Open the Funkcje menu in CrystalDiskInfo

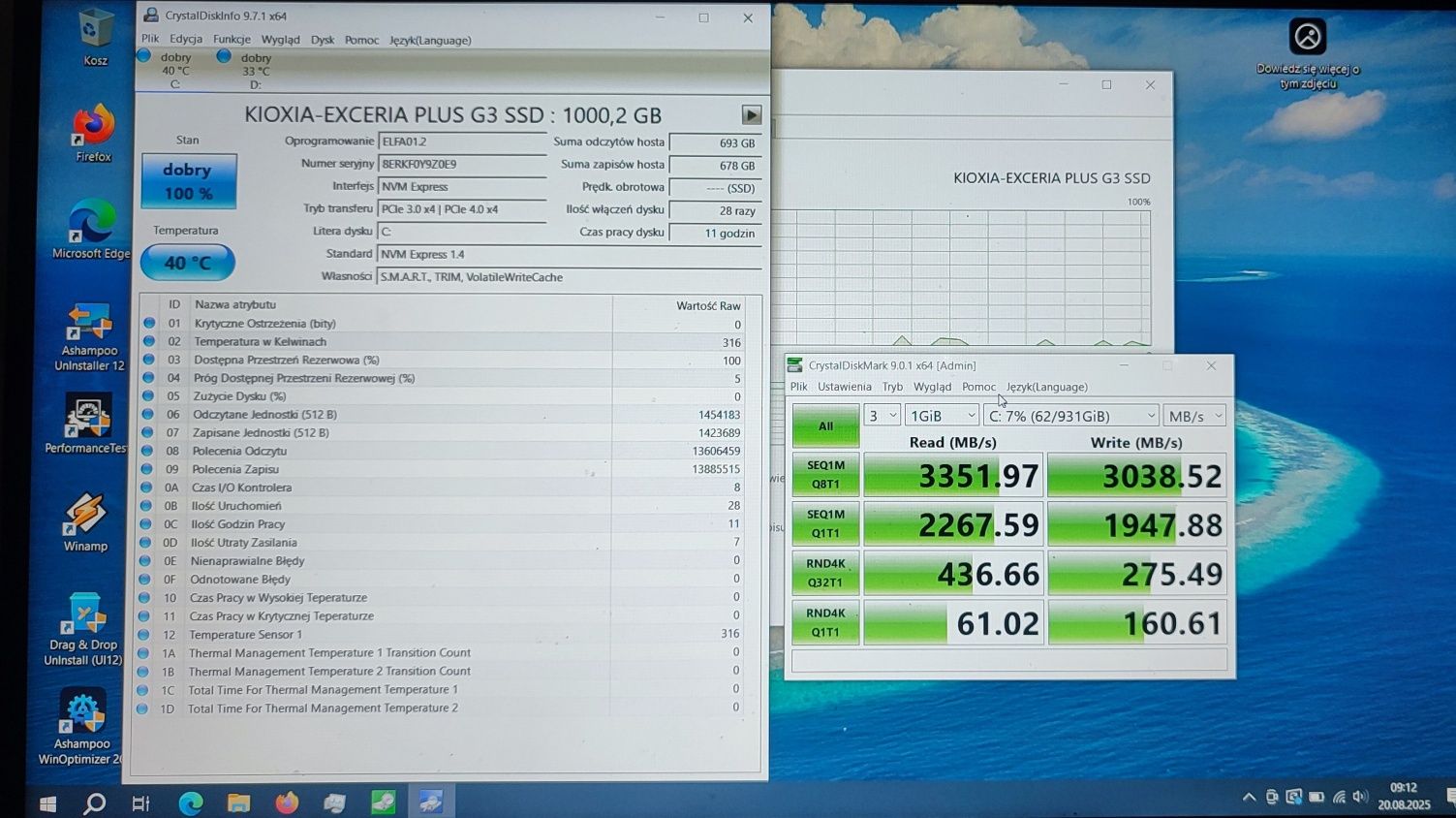232,40
